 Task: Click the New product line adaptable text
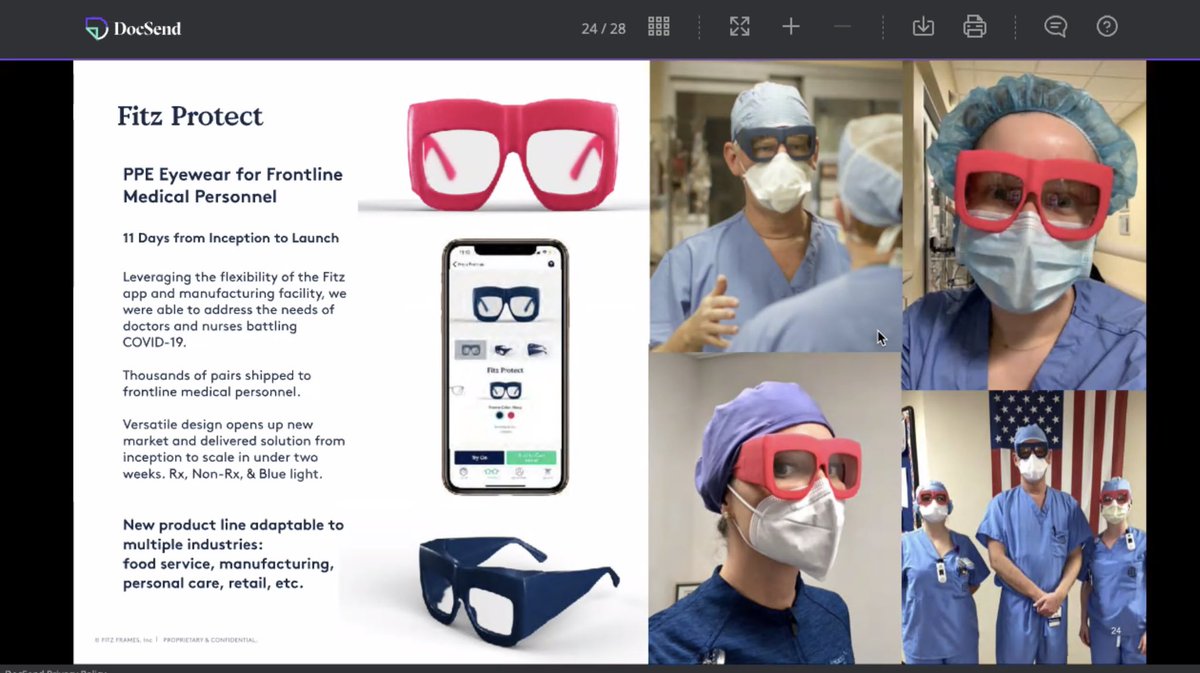(233, 554)
